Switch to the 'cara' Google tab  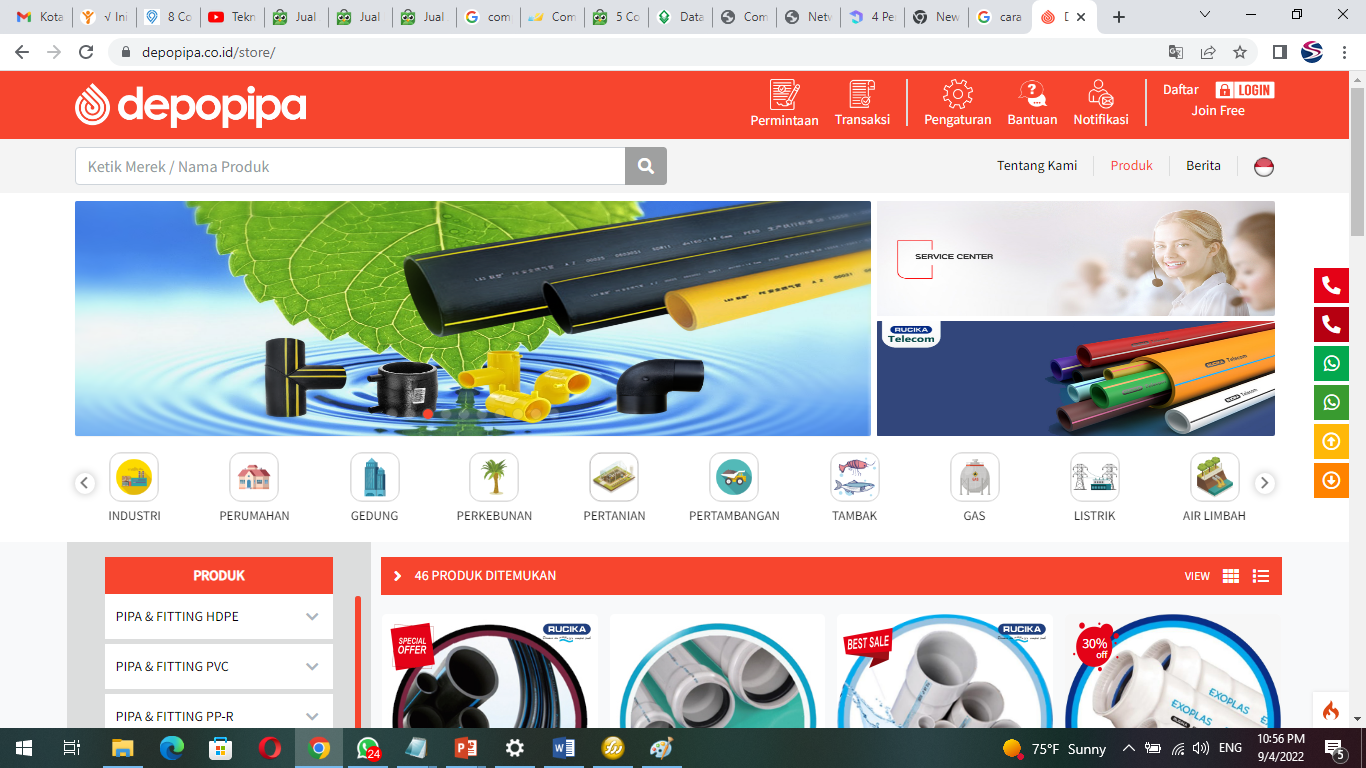[999, 17]
